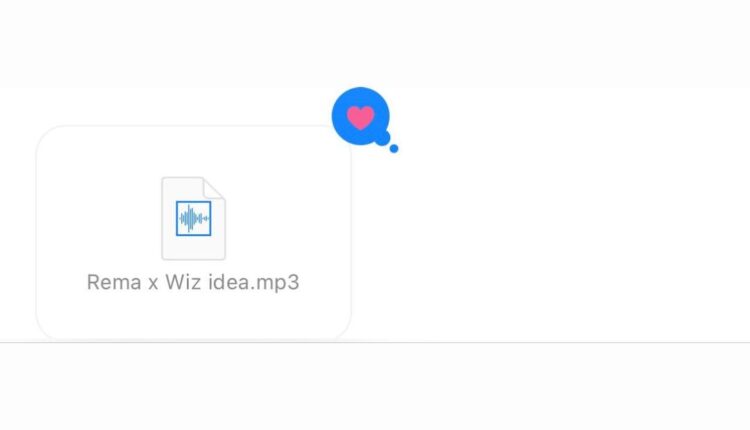The width and height of the screenshot is (750, 430).
Task: Click the blank area below the divider line
Action: [x=375, y=386]
